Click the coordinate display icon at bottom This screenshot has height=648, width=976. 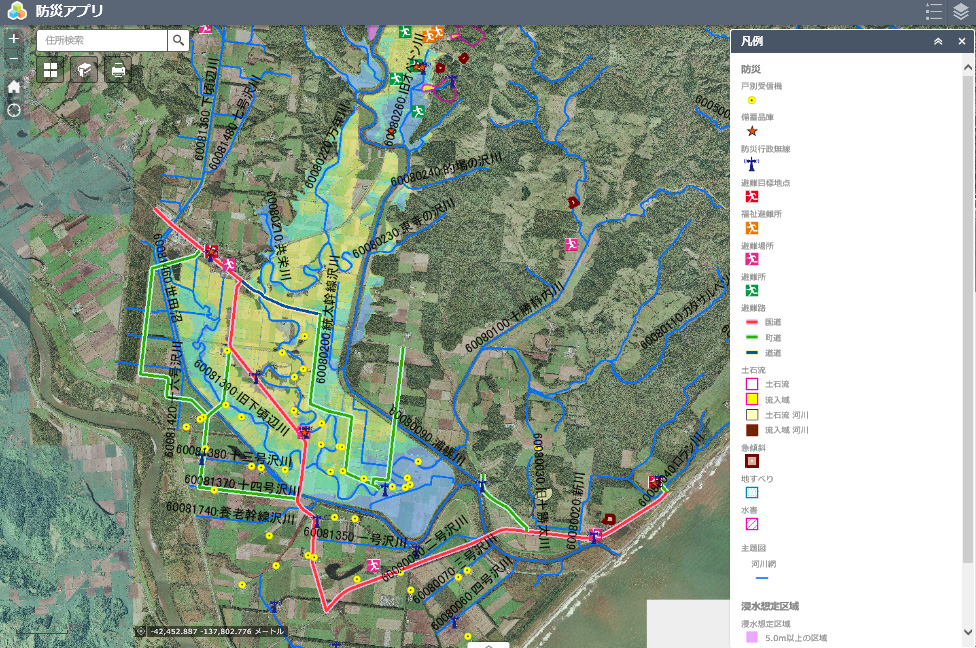coord(140,632)
